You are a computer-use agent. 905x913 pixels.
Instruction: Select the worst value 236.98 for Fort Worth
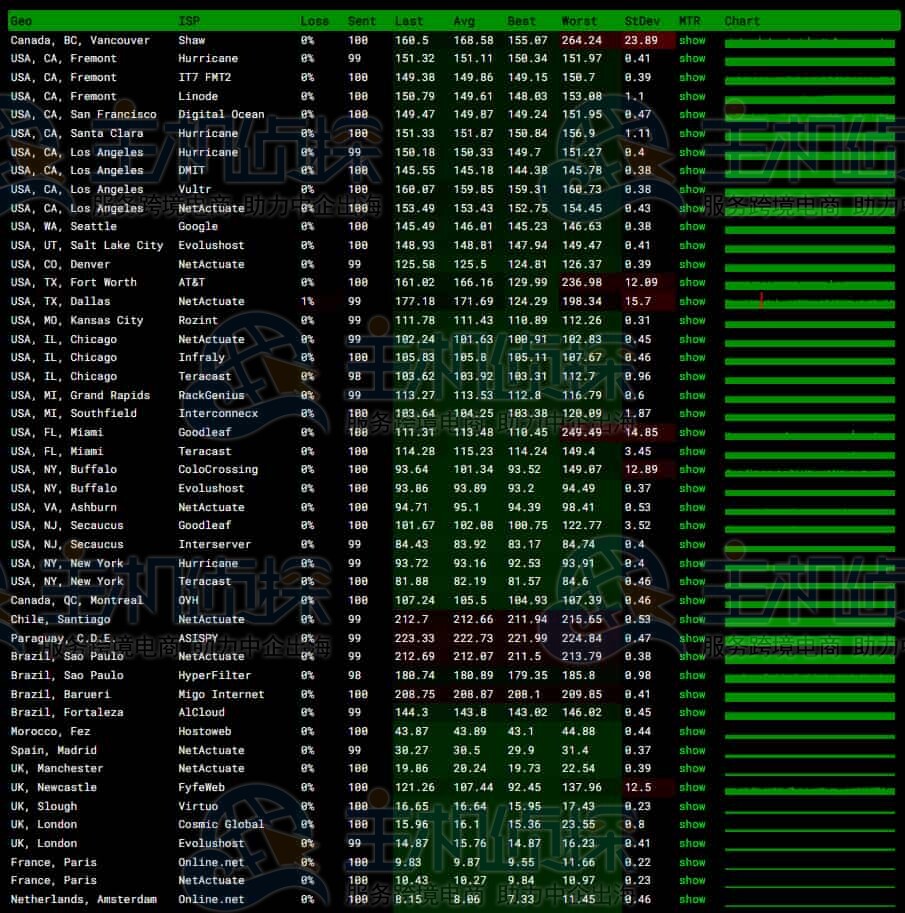pyautogui.click(x=582, y=282)
